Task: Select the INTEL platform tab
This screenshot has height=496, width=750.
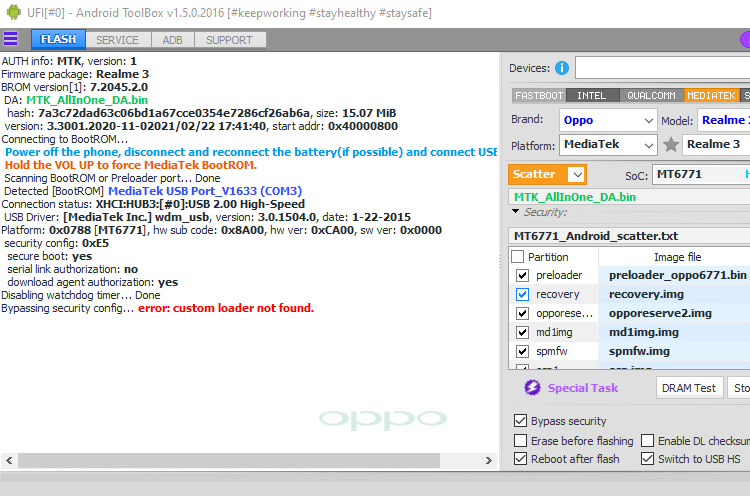Action: pos(592,96)
